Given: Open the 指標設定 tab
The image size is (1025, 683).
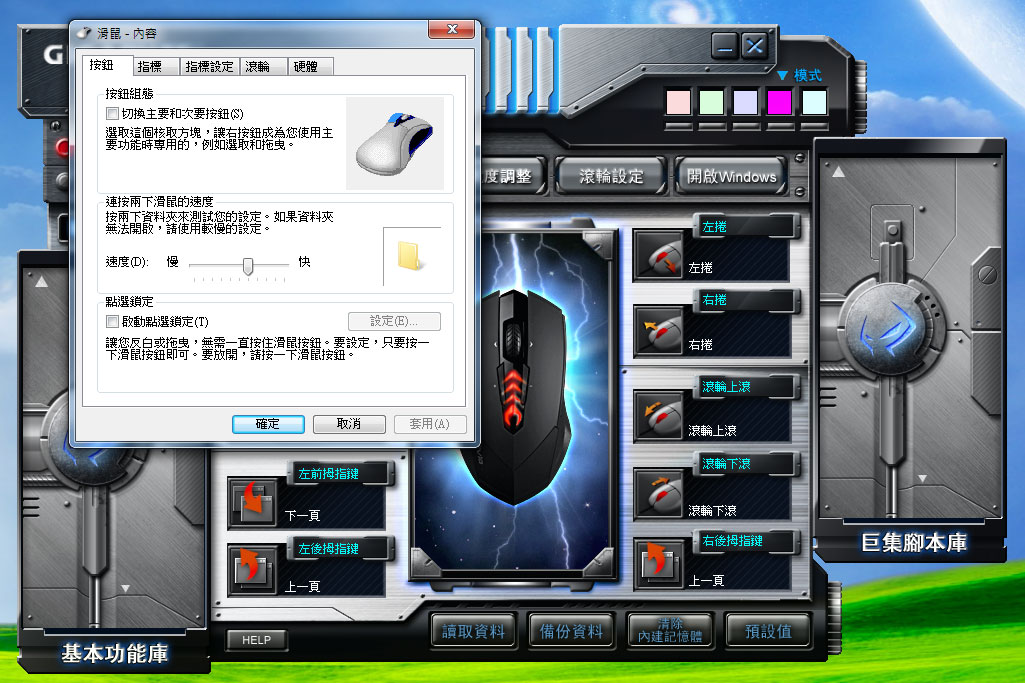Looking at the screenshot, I should tap(209, 67).
